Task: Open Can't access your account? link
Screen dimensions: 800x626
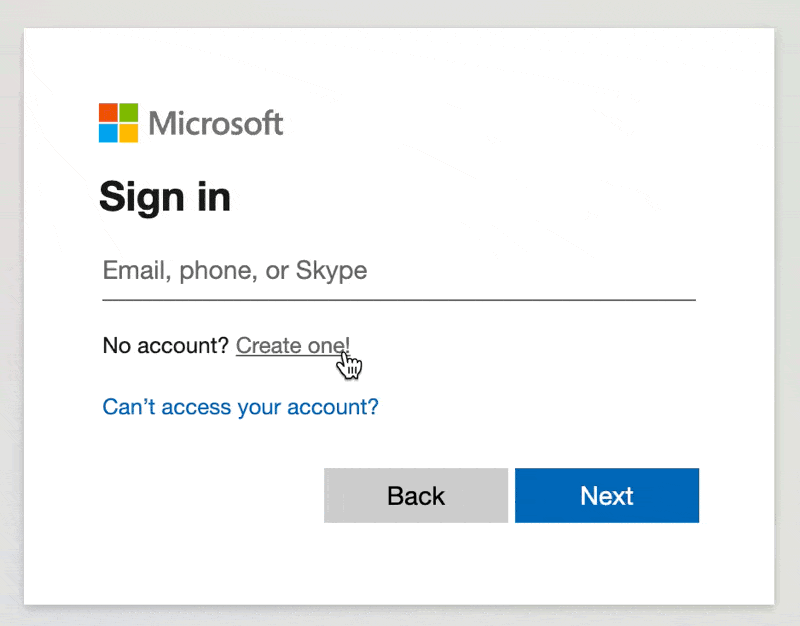Action: click(x=240, y=407)
